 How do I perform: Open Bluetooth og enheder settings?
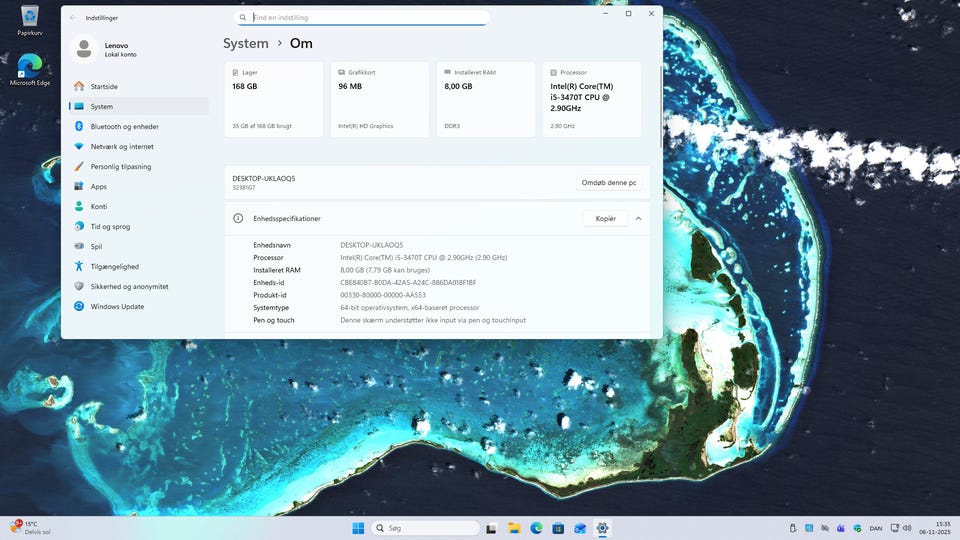pos(124,127)
